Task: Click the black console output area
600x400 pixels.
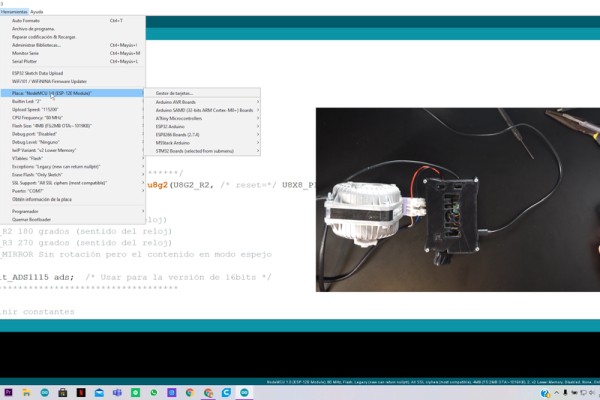Action: click(300, 355)
